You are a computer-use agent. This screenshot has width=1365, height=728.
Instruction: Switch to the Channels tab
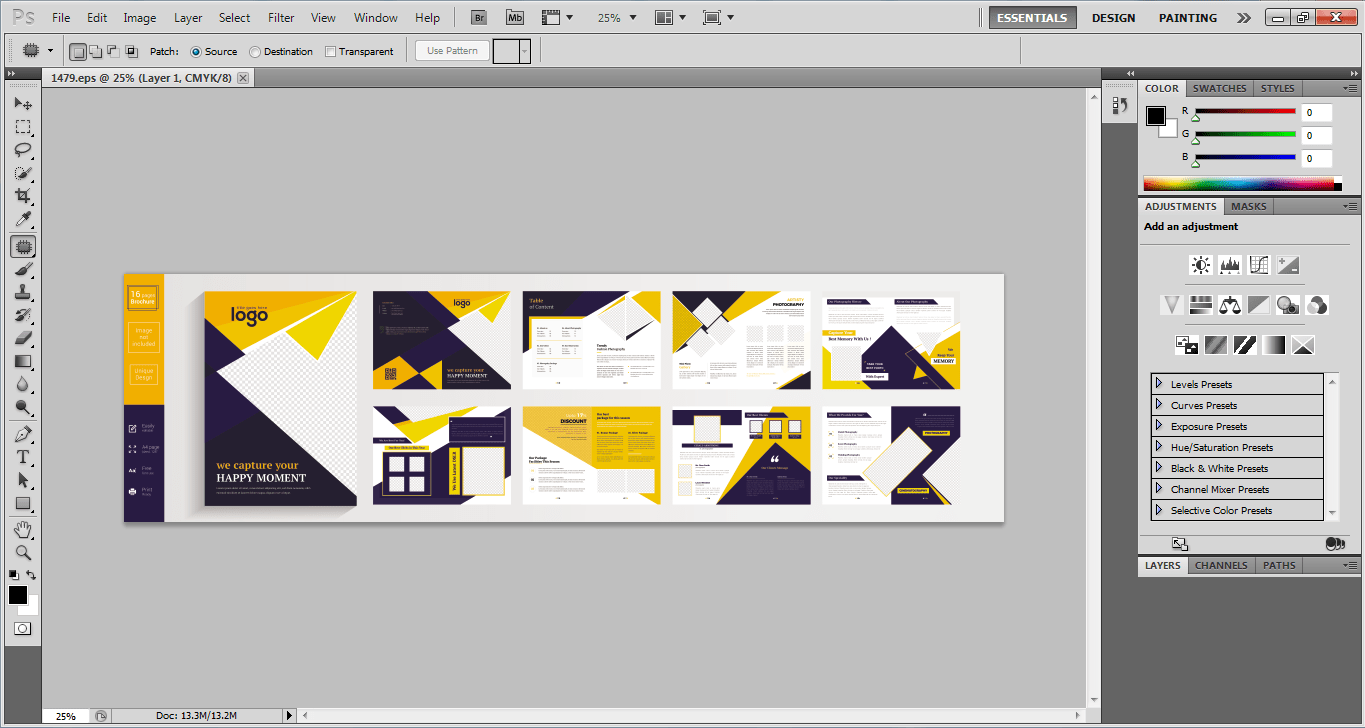point(1221,565)
